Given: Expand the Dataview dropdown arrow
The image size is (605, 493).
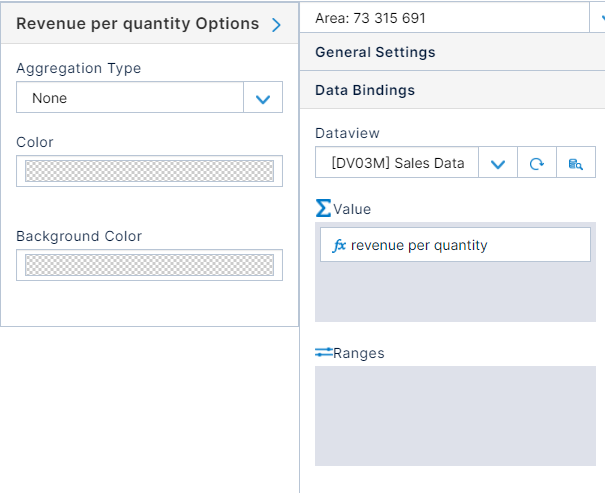Looking at the screenshot, I should 497,163.
